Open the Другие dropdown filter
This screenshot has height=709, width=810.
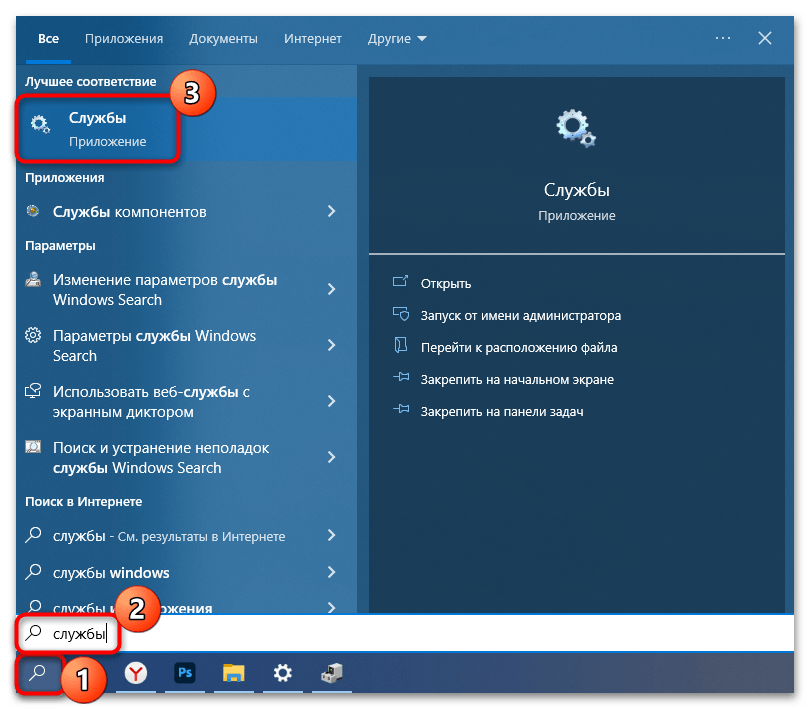tap(397, 38)
